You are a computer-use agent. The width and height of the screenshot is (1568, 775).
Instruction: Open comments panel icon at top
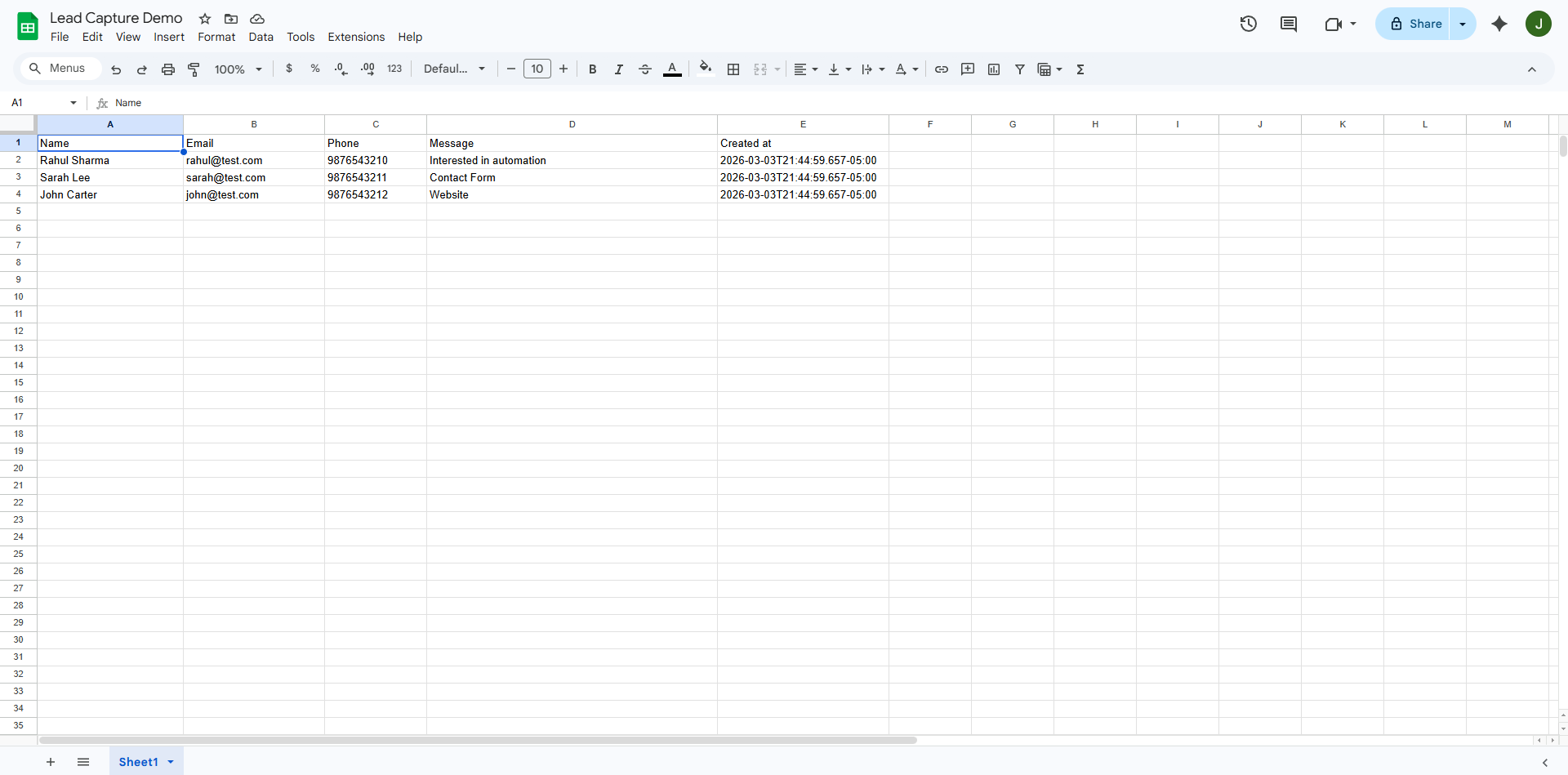click(x=1289, y=24)
